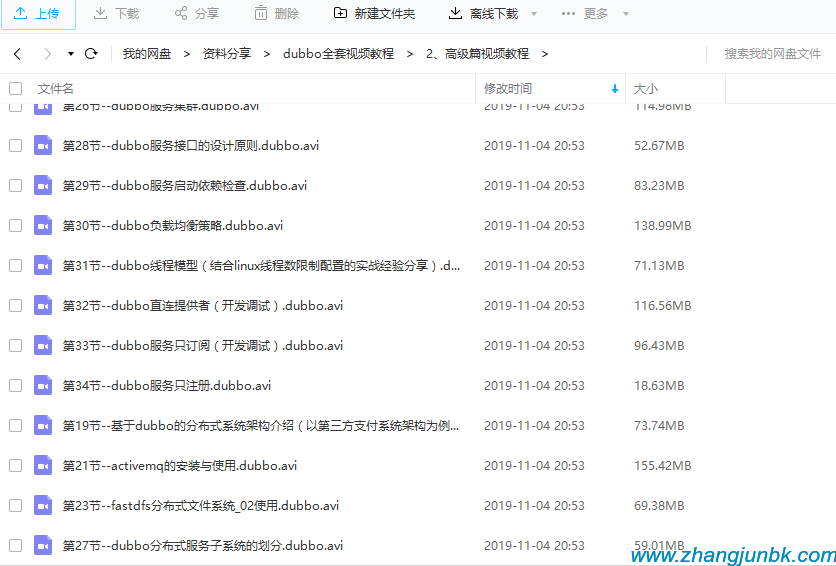Screen dimensions: 836x566
Task: Click the video icon of 第27节 file
Action: 43,545
